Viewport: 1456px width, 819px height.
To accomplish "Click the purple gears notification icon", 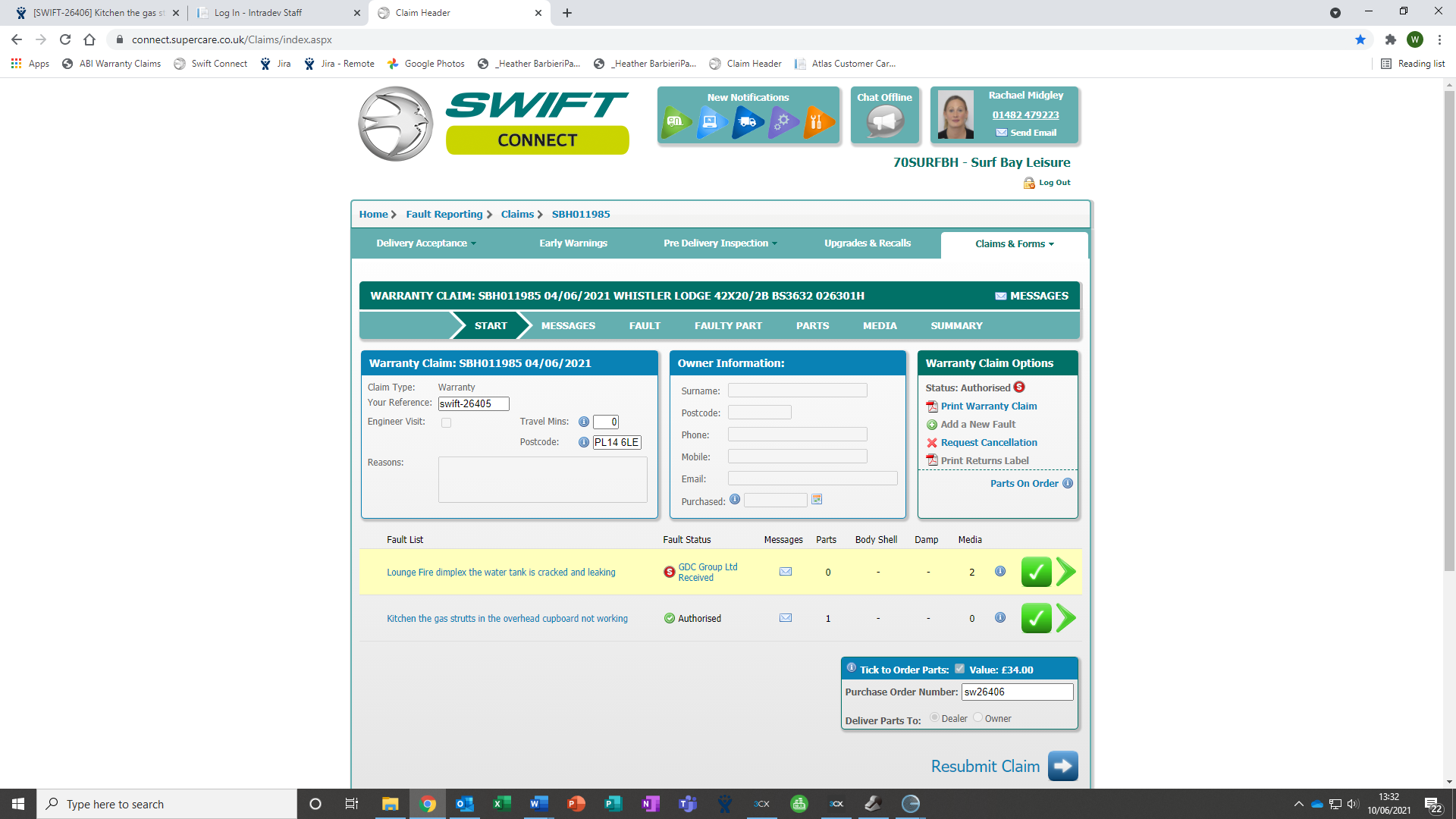I will pos(783,122).
